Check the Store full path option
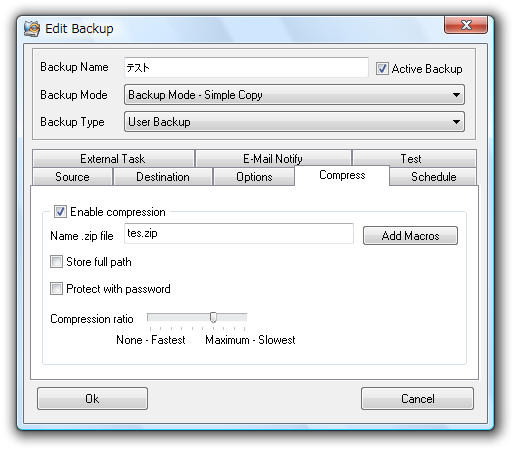The height and width of the screenshot is (450, 515). pyautogui.click(x=56, y=262)
